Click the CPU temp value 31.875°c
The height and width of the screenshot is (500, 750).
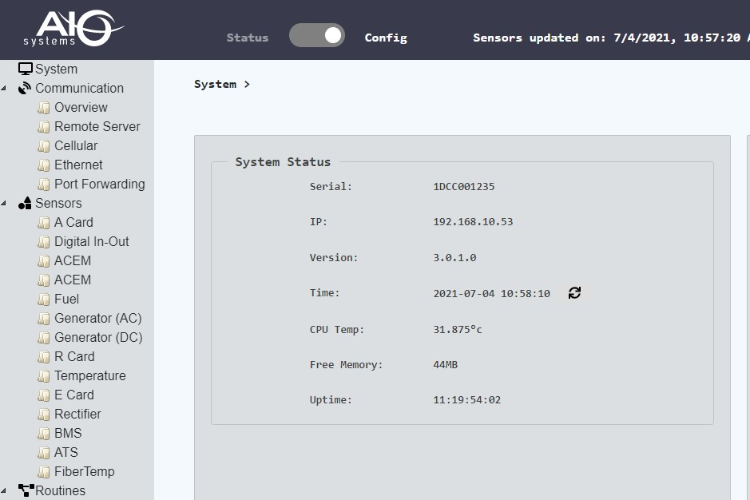457,329
